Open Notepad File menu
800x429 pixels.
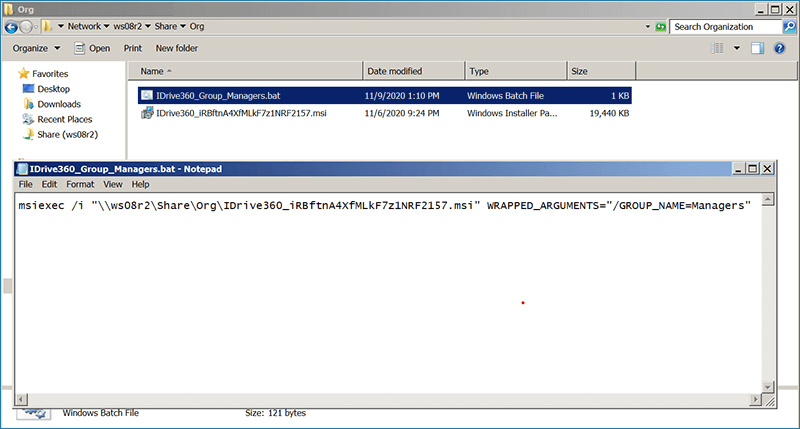[26, 184]
